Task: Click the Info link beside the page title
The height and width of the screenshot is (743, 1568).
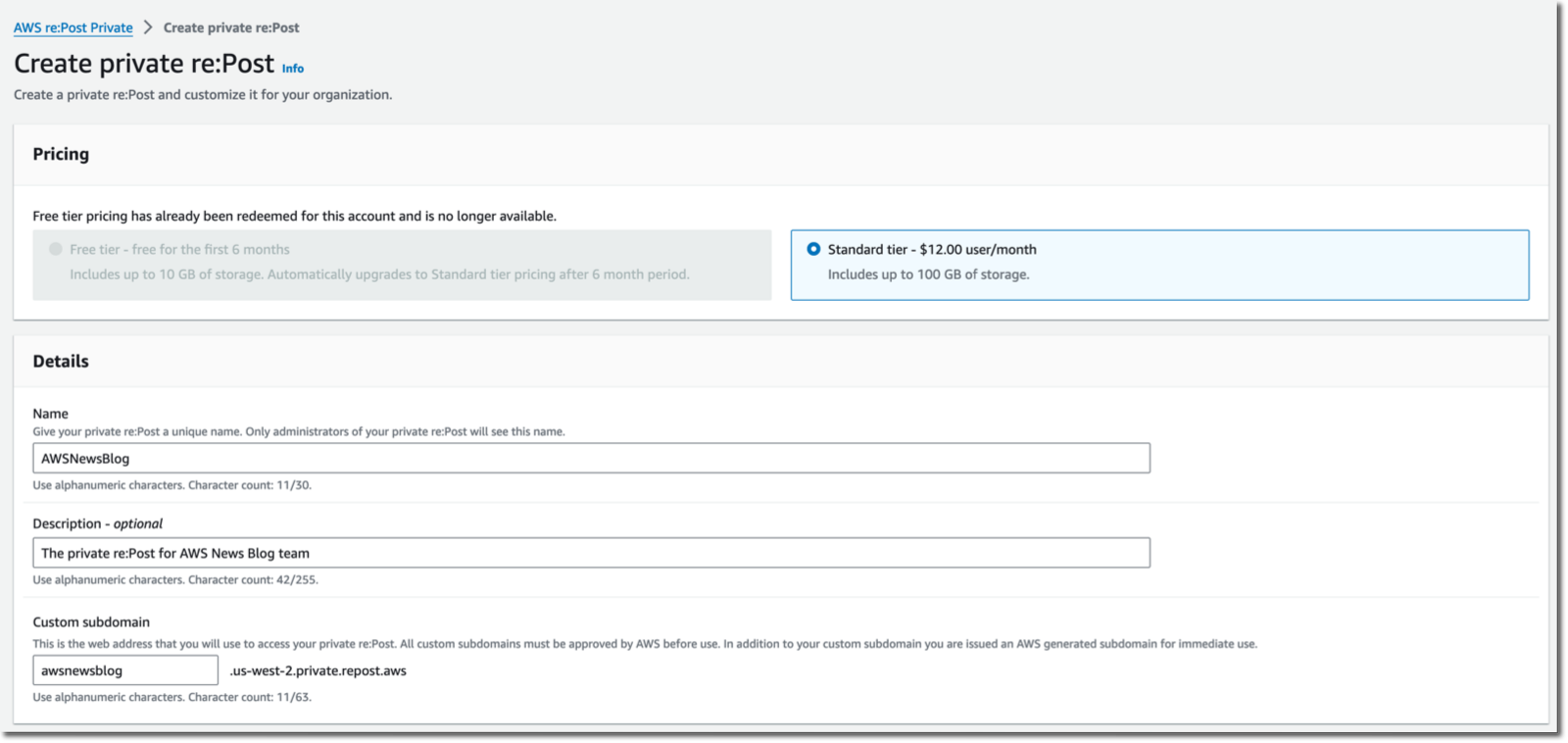Action: [293, 69]
